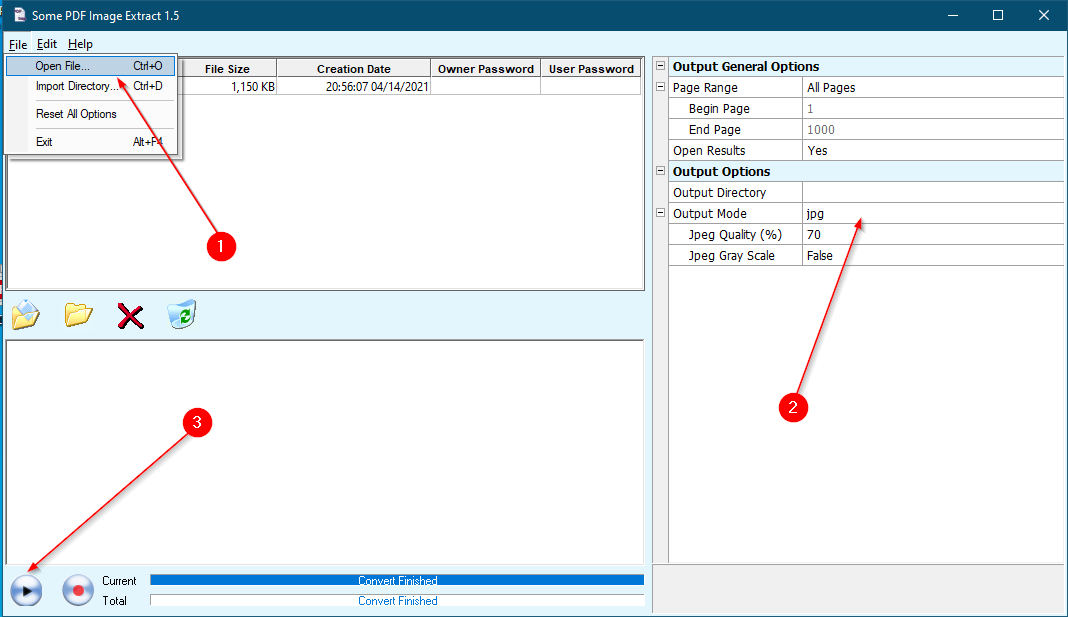Change Open Results value Yes

tap(933, 151)
